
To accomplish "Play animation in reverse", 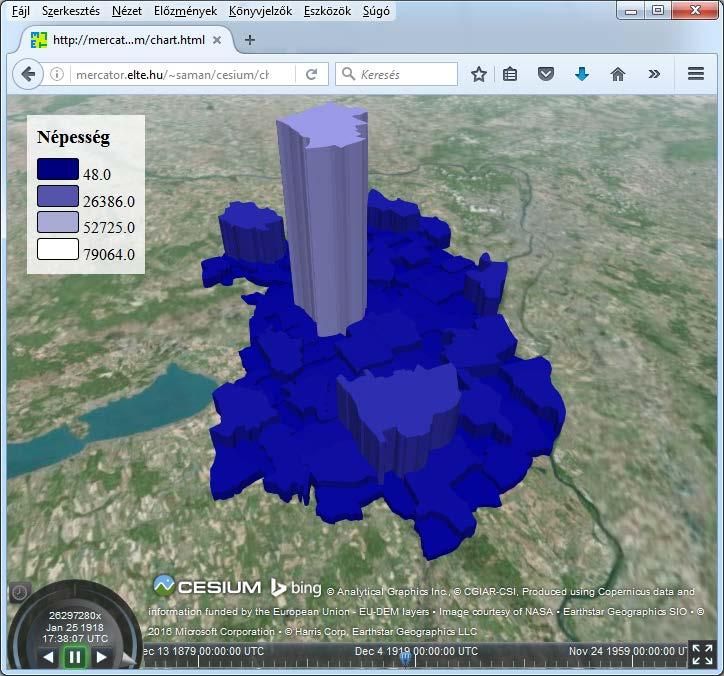I will click(48, 657).
